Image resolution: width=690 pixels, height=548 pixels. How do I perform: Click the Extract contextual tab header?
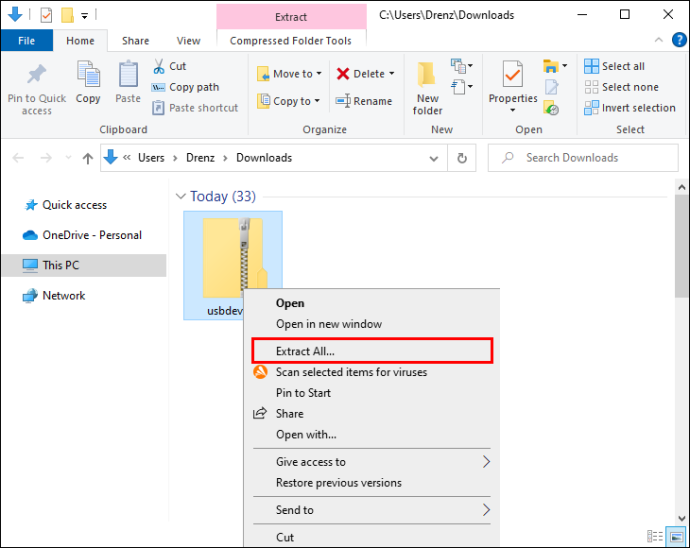pyautogui.click(x=291, y=17)
